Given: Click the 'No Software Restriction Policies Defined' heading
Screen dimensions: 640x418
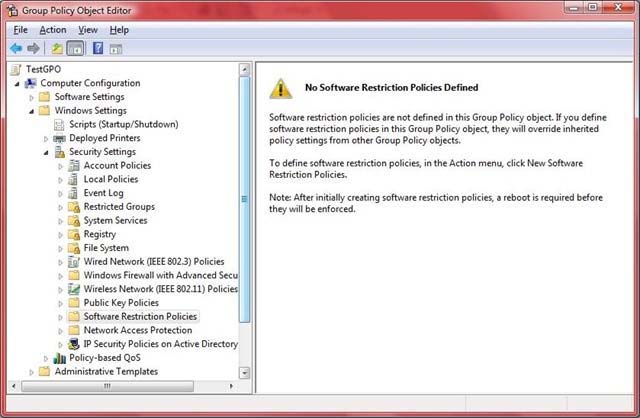Looking at the screenshot, I should pyautogui.click(x=391, y=87).
